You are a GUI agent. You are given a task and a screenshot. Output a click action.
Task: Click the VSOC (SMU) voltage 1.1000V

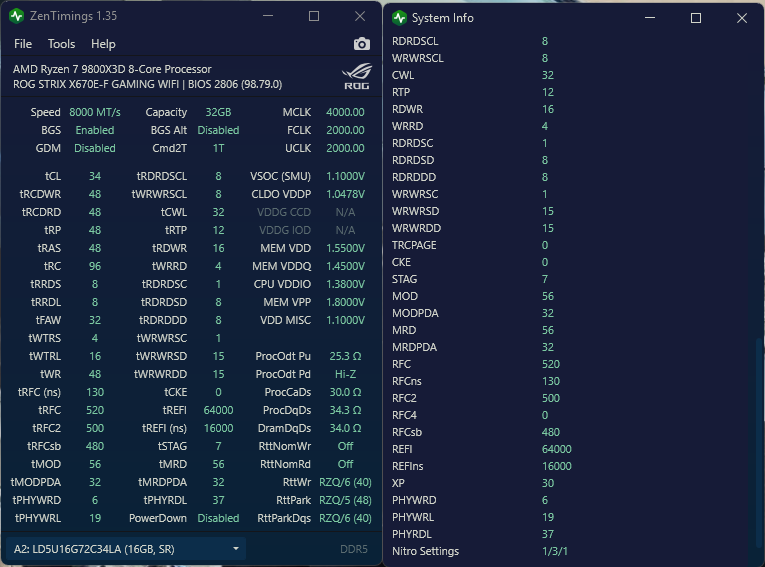[345, 176]
